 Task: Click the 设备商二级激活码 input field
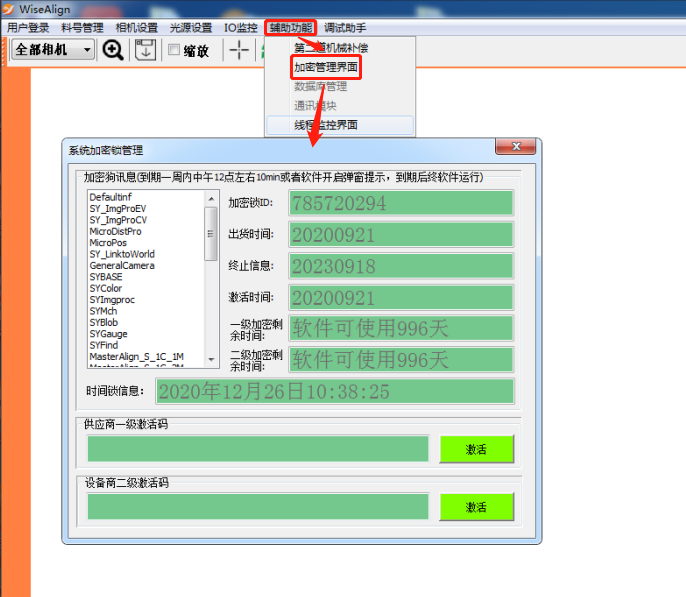pos(258,507)
